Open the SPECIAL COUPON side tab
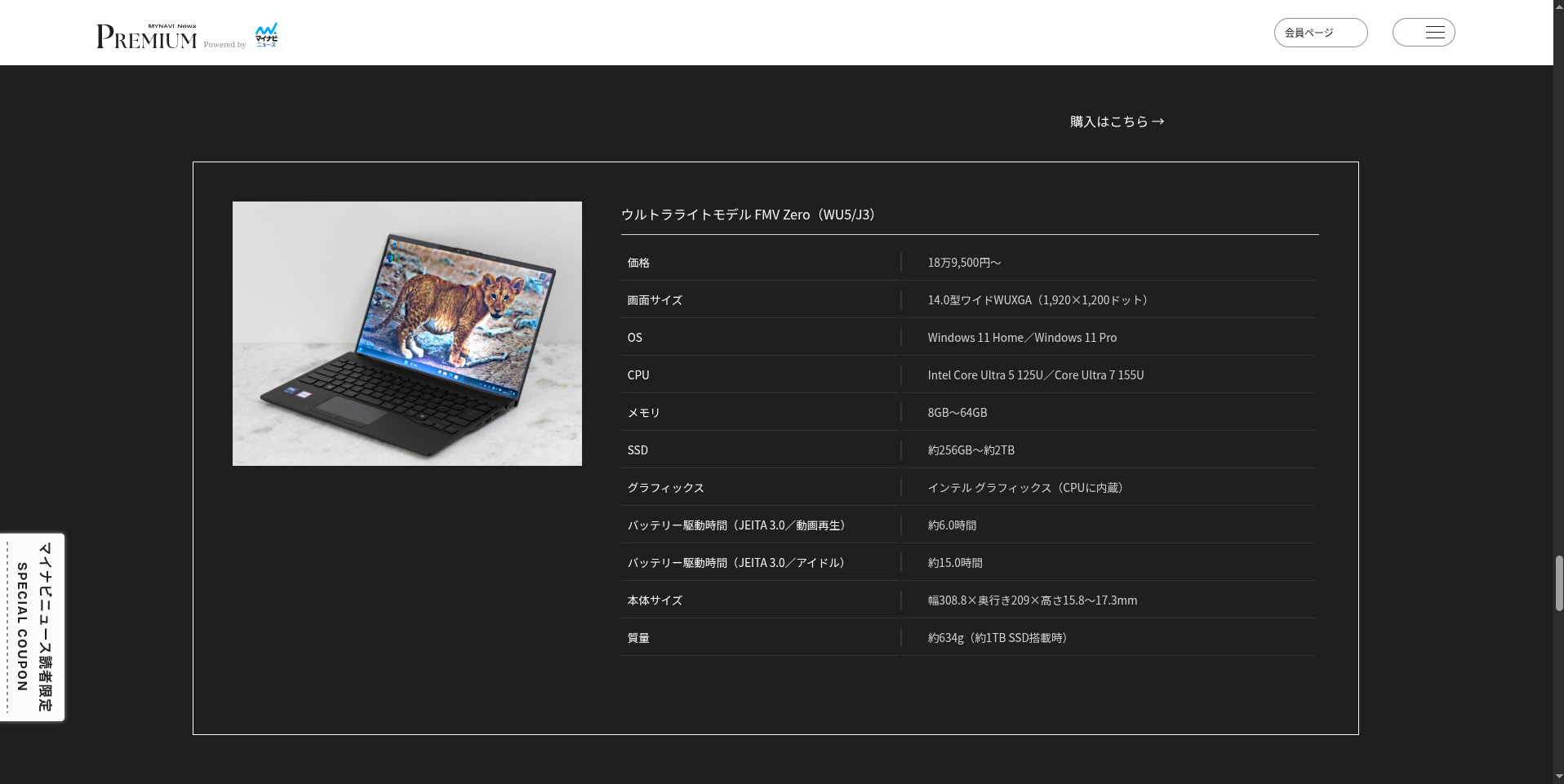This screenshot has height=784, width=1564. [33, 627]
